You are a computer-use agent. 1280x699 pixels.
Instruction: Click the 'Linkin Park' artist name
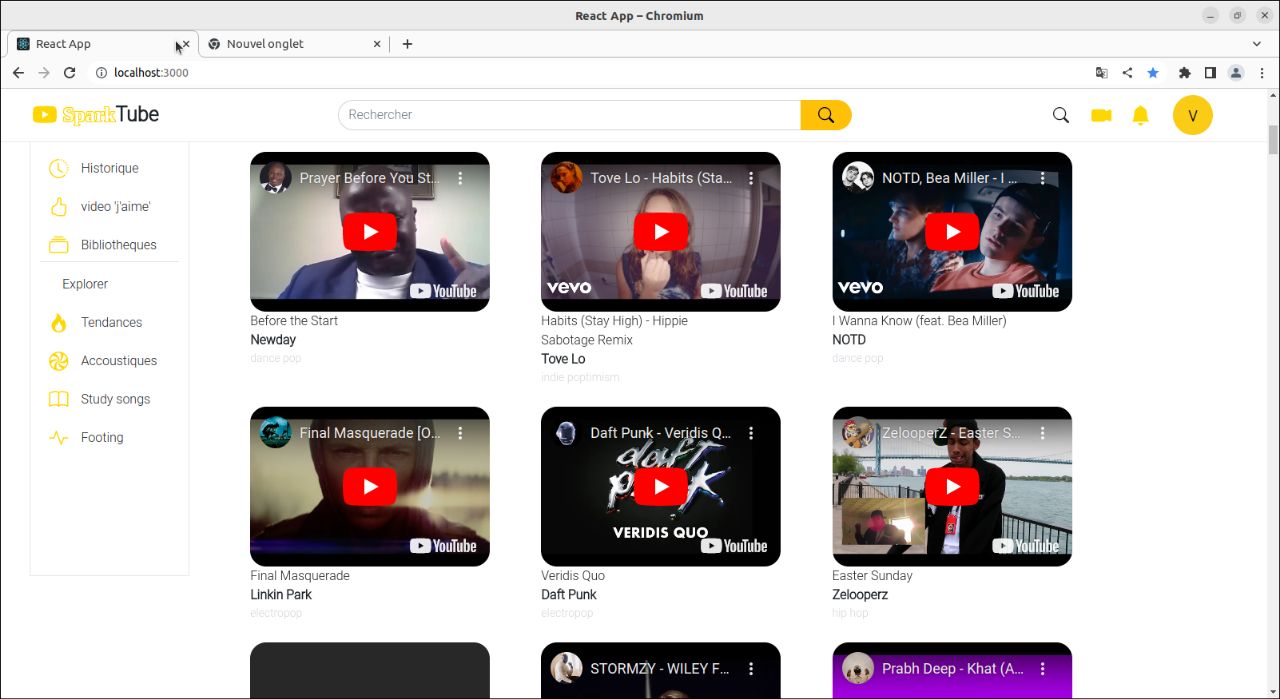(x=281, y=595)
